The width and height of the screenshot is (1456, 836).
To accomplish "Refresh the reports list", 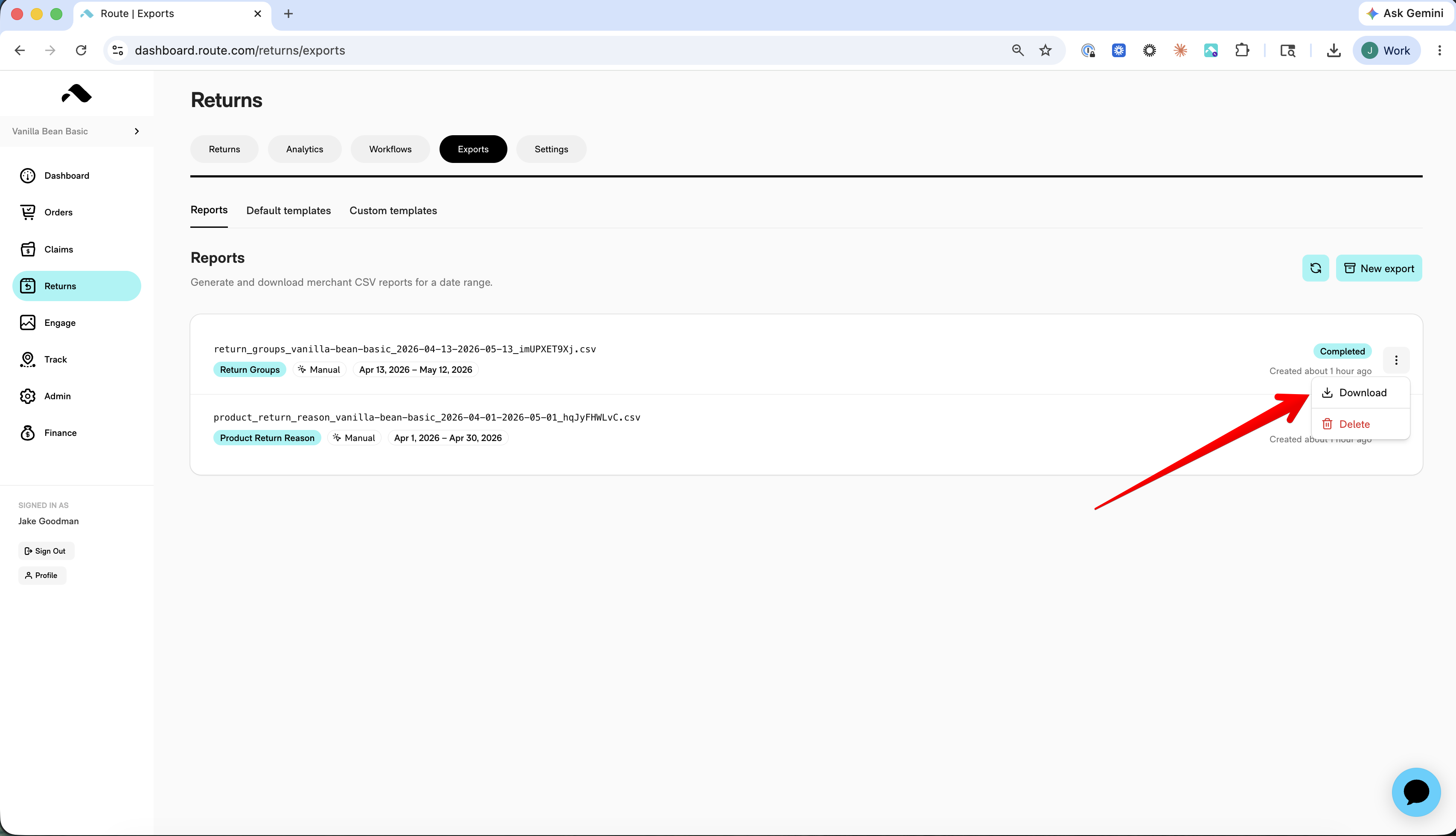I will 1315,268.
